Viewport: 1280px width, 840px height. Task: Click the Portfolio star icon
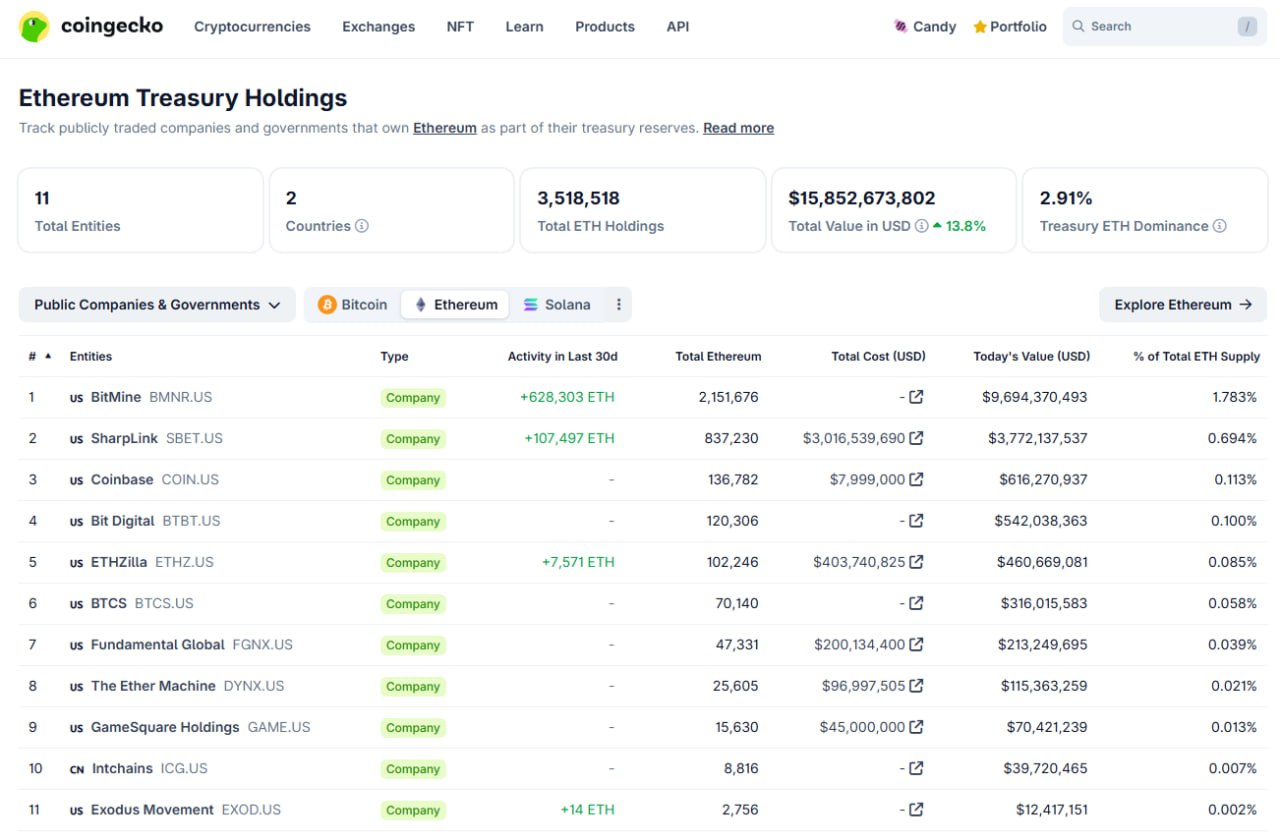pos(980,27)
